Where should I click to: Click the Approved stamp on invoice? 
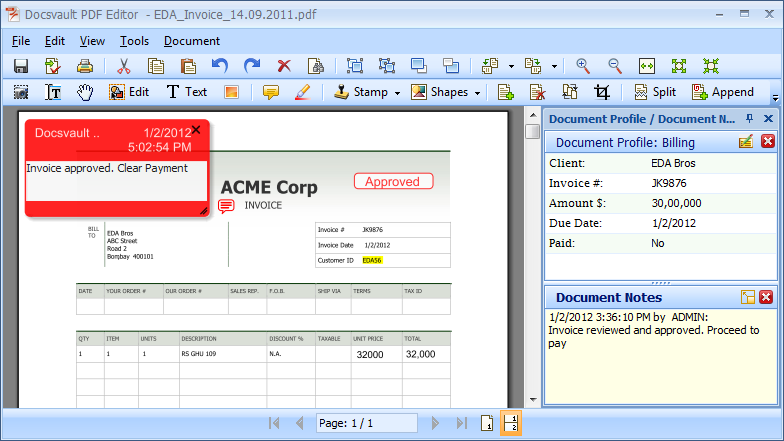pos(393,182)
